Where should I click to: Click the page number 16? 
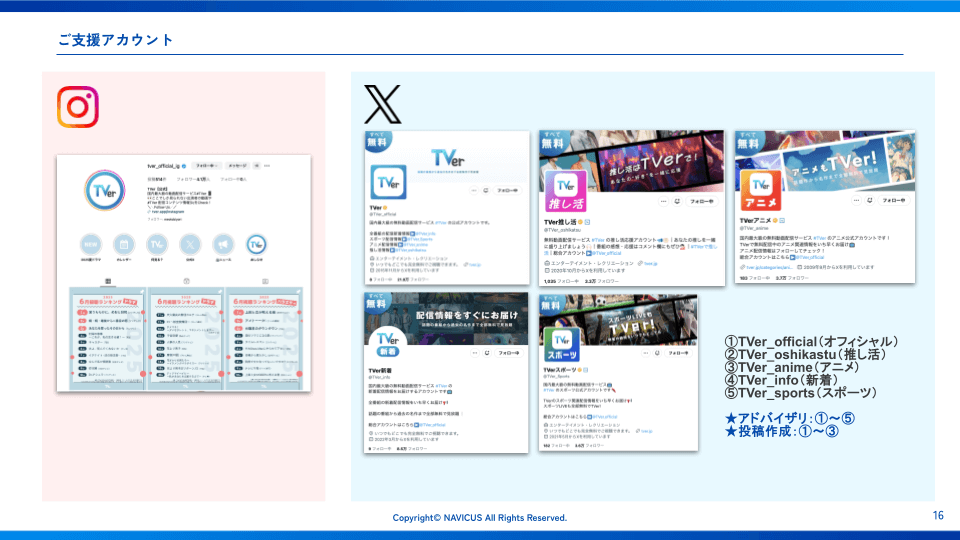coord(938,516)
